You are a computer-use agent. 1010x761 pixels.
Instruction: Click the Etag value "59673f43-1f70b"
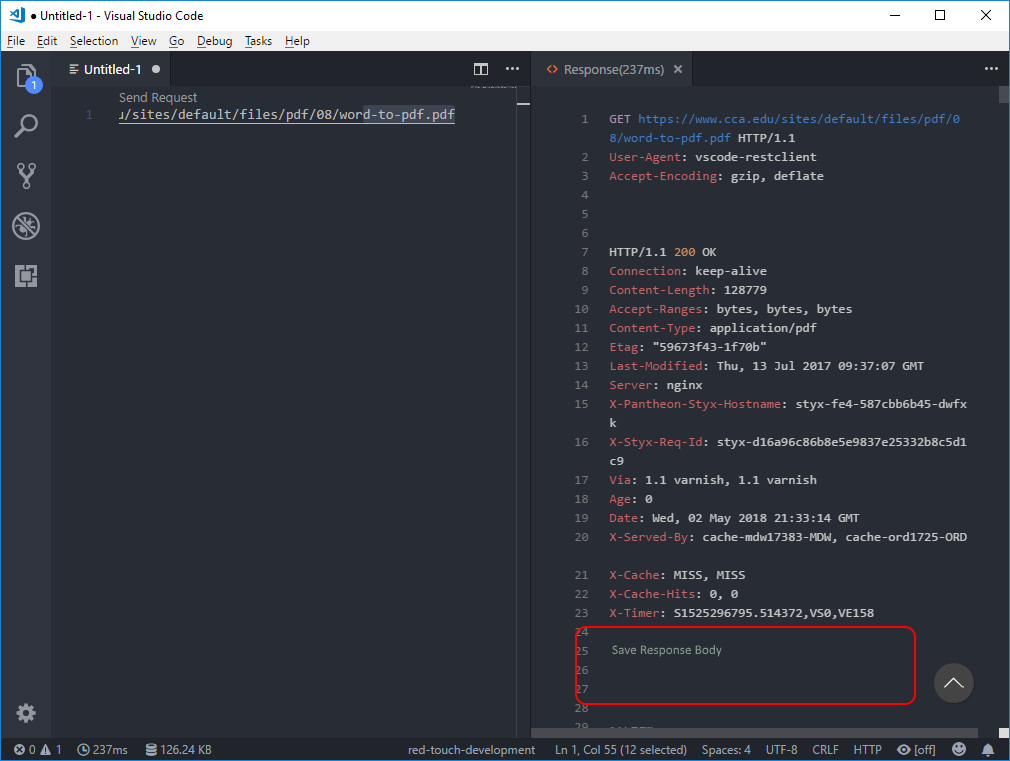pyautogui.click(x=709, y=347)
